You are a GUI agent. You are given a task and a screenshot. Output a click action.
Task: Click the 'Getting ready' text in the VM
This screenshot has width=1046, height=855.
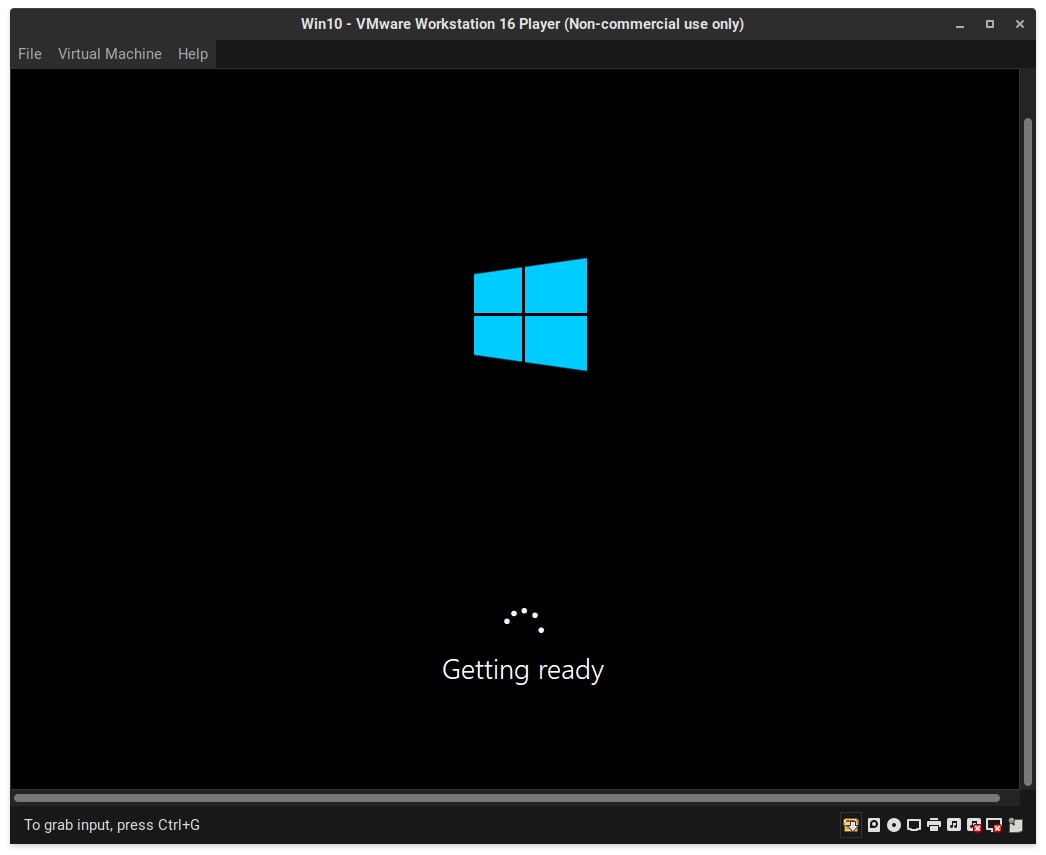coord(523,670)
